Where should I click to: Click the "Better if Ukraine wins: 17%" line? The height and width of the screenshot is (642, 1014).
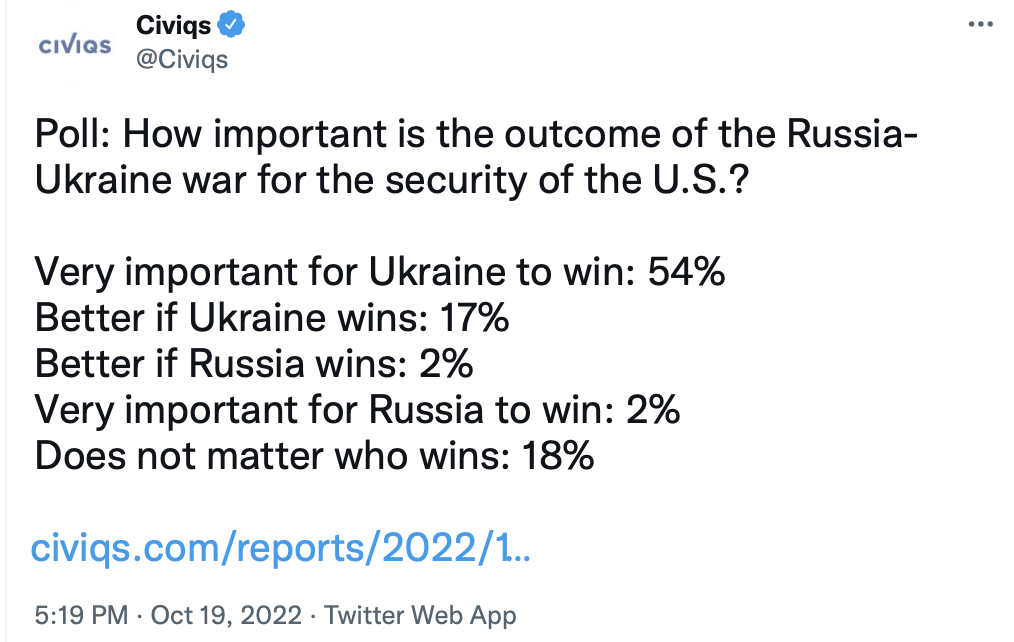(x=272, y=319)
